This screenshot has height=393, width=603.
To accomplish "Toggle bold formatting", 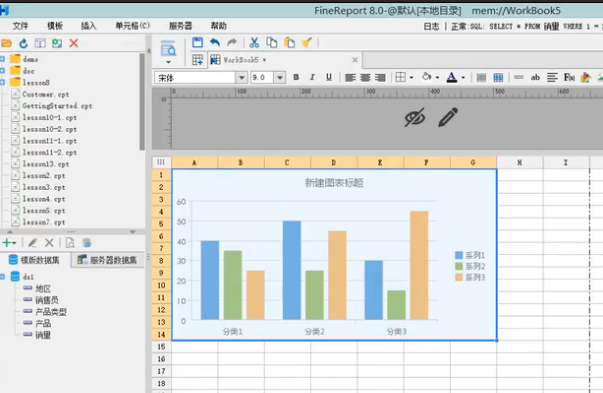I will (296, 77).
